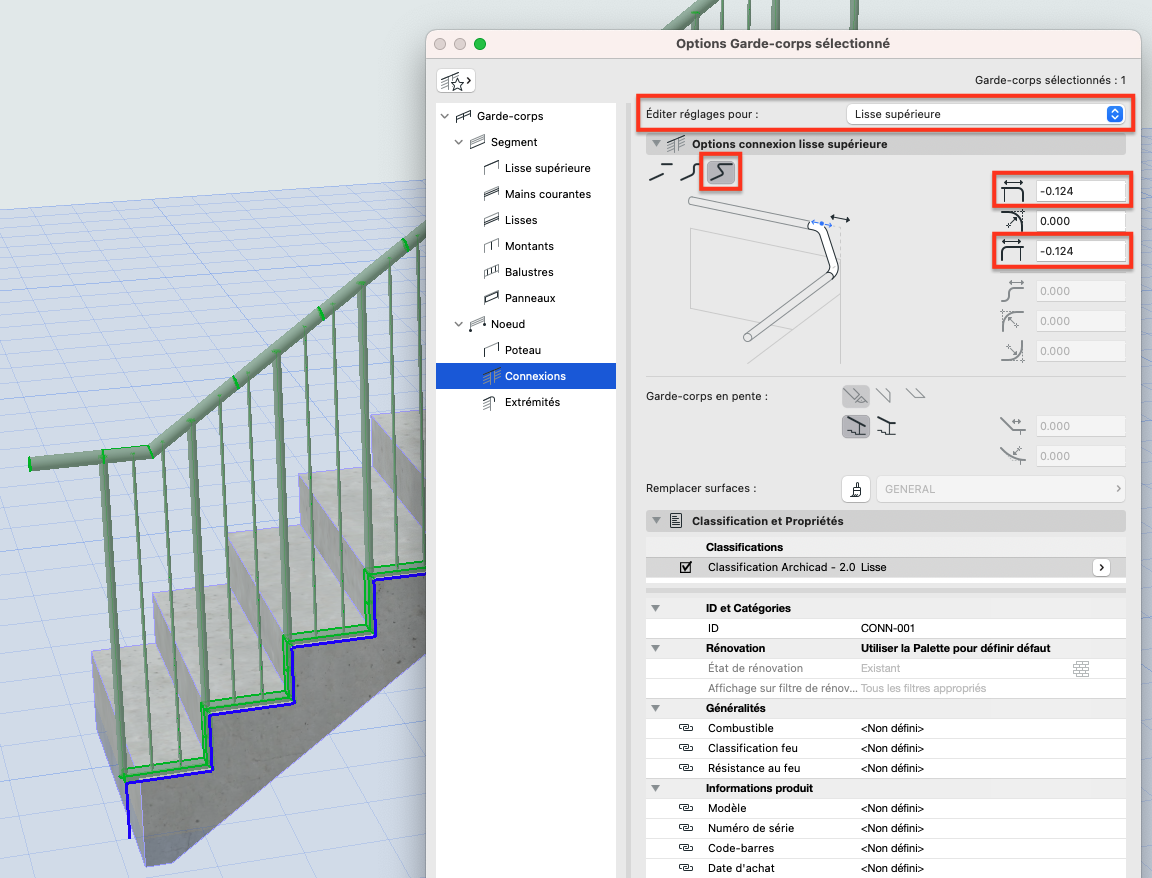This screenshot has height=878, width=1152.
Task: Collapse the Garde-corps tree node
Action: click(x=444, y=116)
